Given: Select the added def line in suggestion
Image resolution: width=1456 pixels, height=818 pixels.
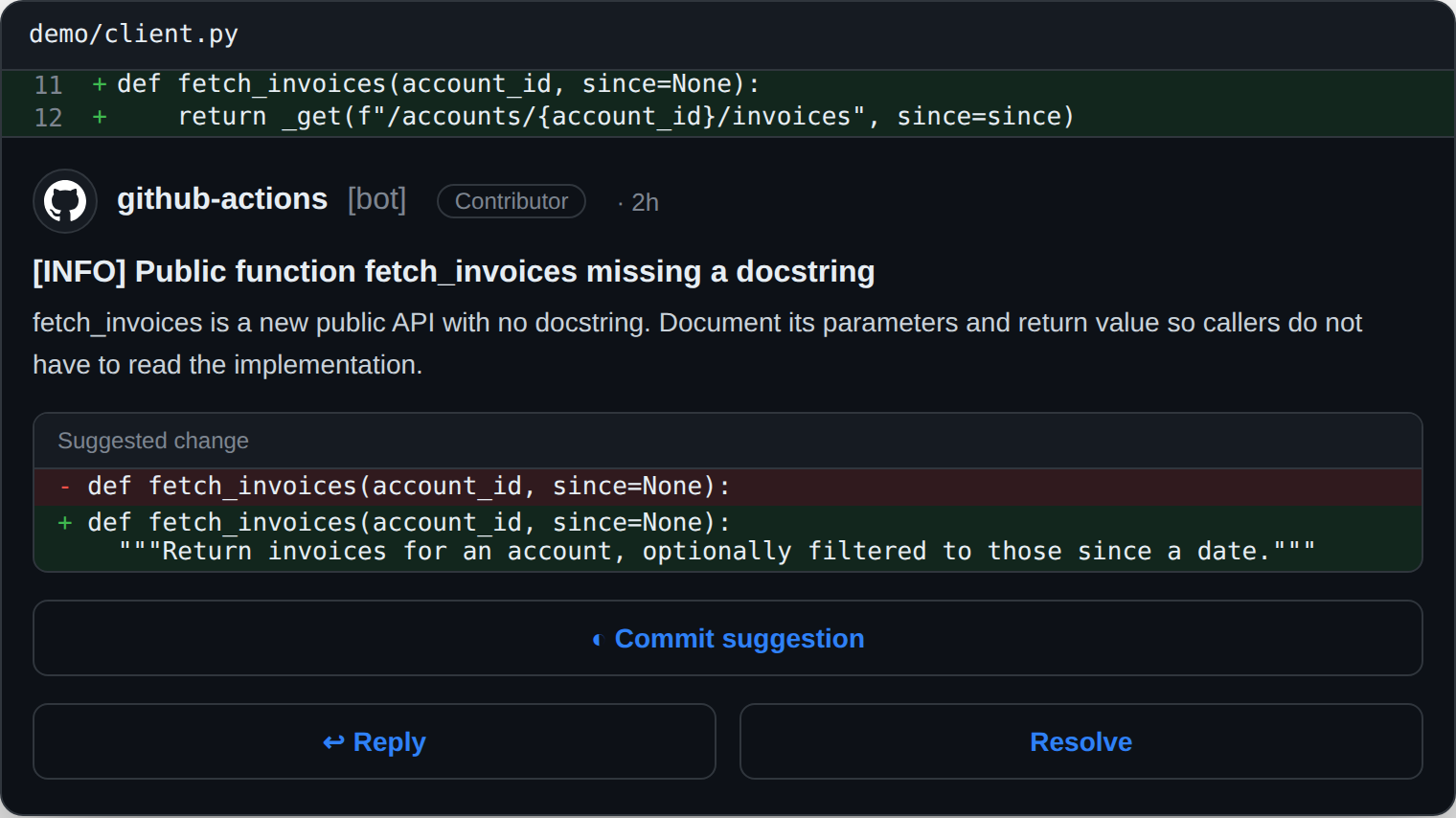Looking at the screenshot, I should coord(728,522).
